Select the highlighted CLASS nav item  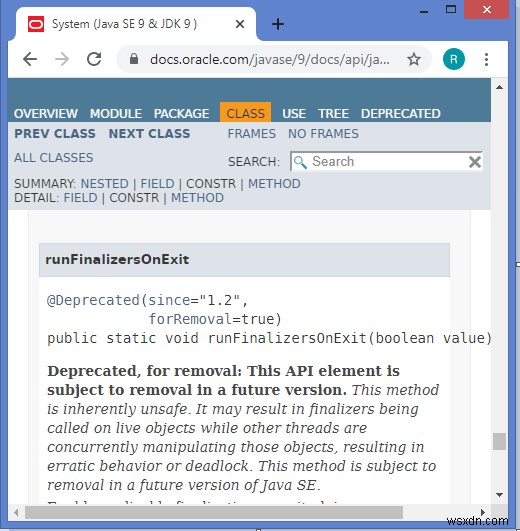click(x=245, y=113)
